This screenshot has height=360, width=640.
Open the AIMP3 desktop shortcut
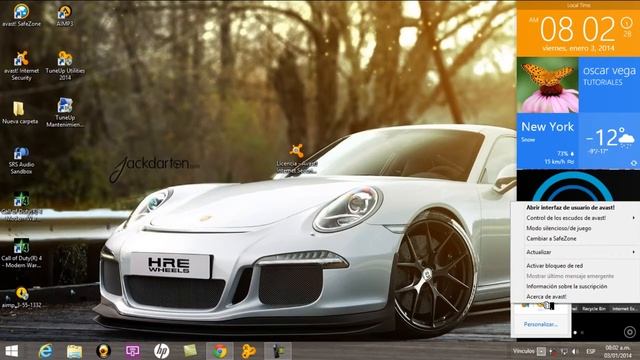[64, 15]
